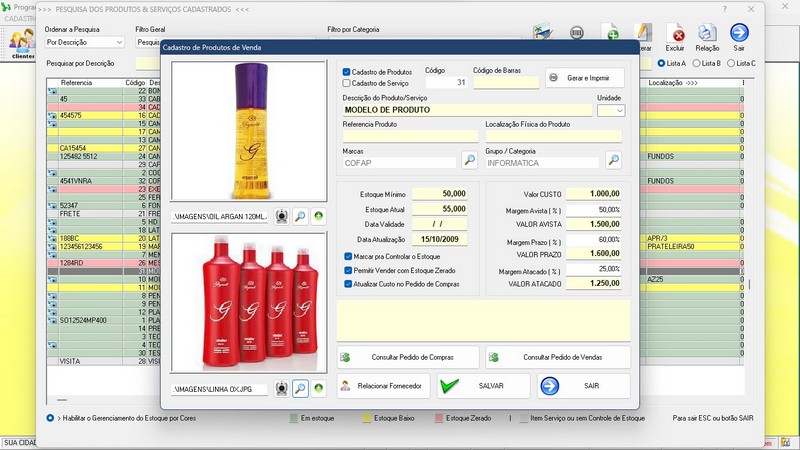Click the image icon on row 123456123456

tap(53, 246)
